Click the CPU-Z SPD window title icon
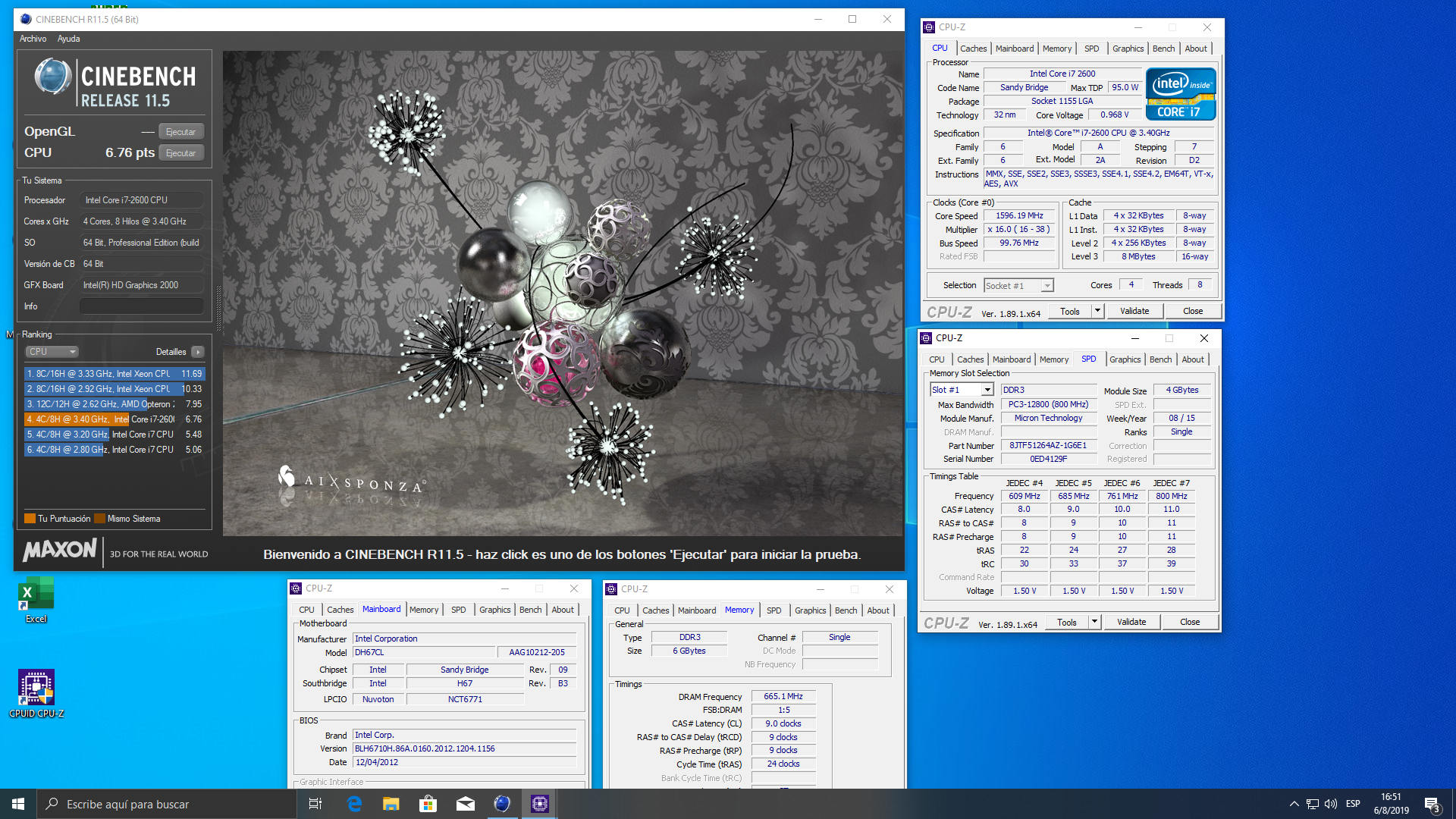The image size is (1456, 819). [926, 338]
